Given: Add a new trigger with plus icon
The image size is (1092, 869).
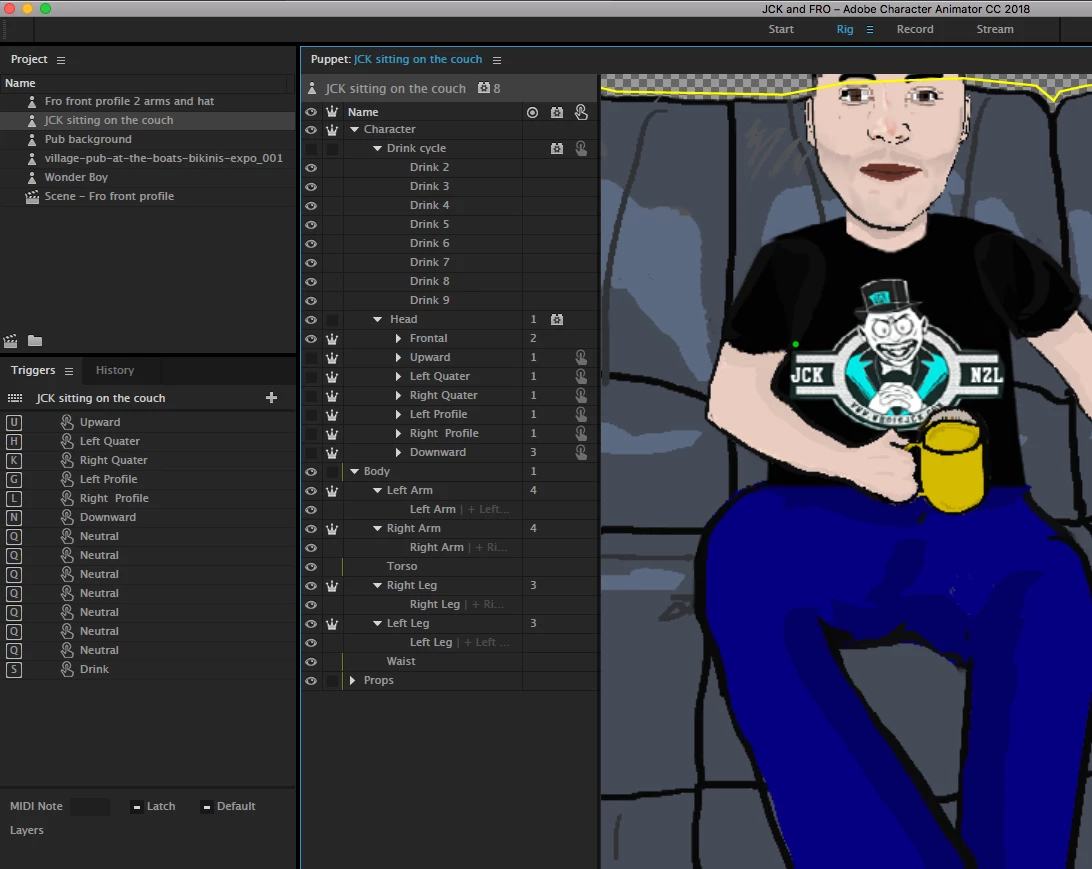Looking at the screenshot, I should 272,398.
